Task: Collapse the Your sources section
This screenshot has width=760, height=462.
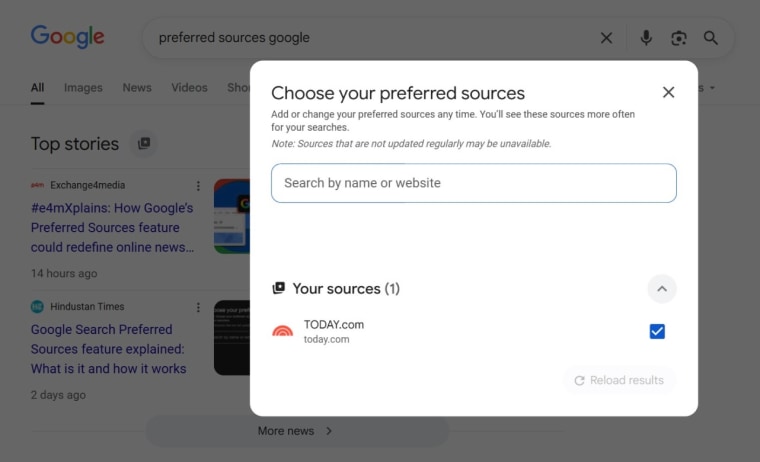Action: [x=661, y=289]
